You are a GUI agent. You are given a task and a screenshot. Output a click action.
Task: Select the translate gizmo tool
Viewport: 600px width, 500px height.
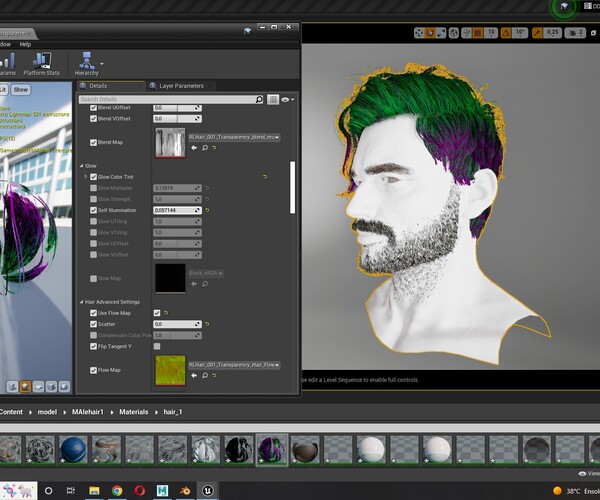pyautogui.click(x=419, y=33)
